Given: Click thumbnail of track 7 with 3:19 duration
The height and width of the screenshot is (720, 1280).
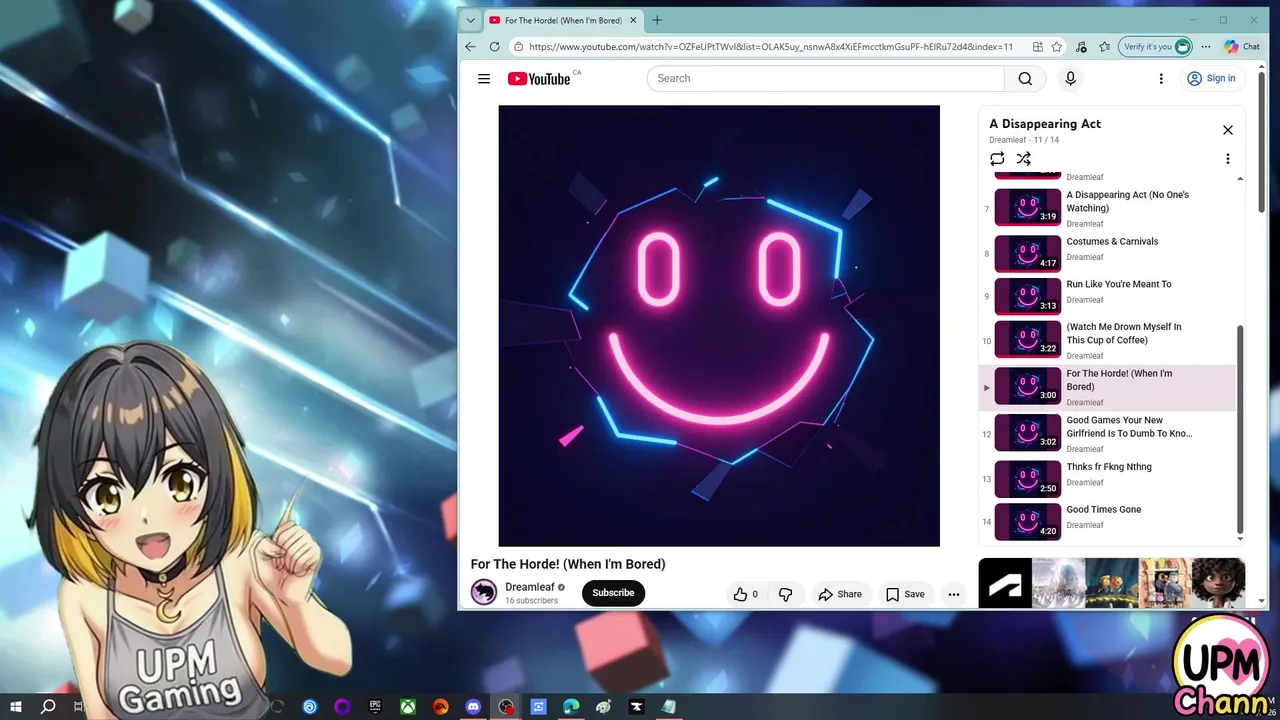Looking at the screenshot, I should (1028, 207).
